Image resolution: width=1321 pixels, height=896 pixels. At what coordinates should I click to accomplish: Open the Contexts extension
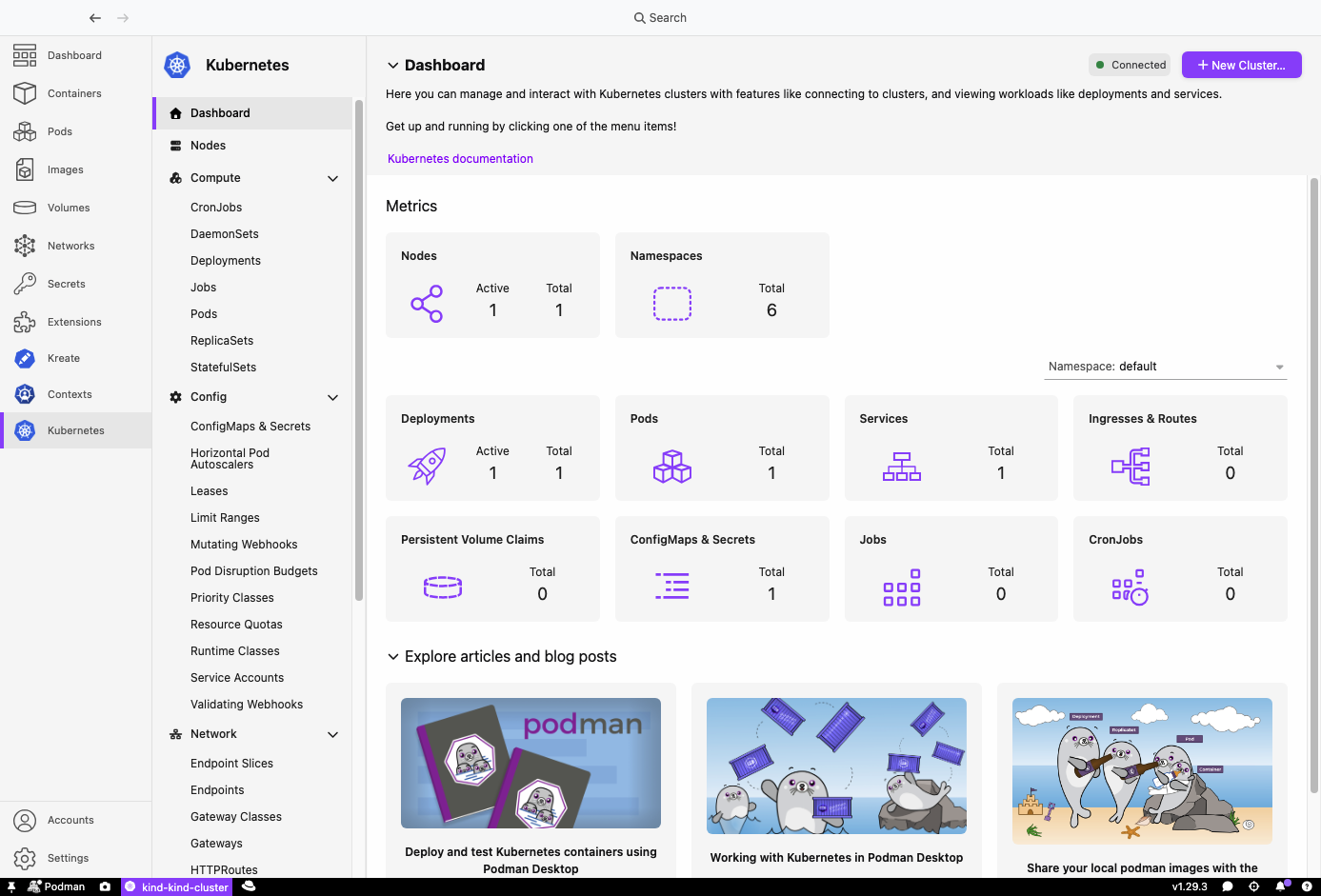(75, 394)
